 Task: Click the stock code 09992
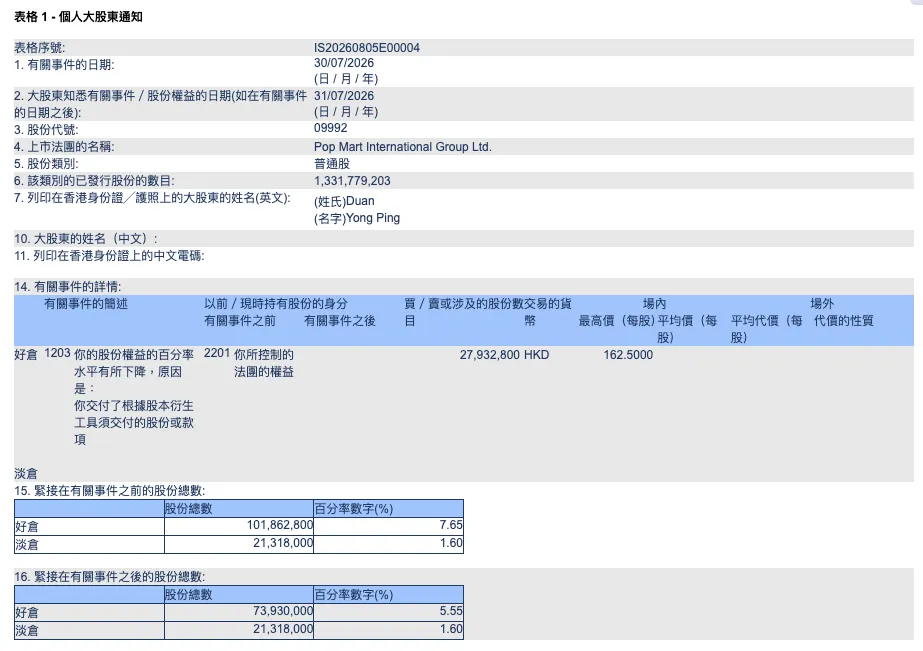(x=330, y=128)
